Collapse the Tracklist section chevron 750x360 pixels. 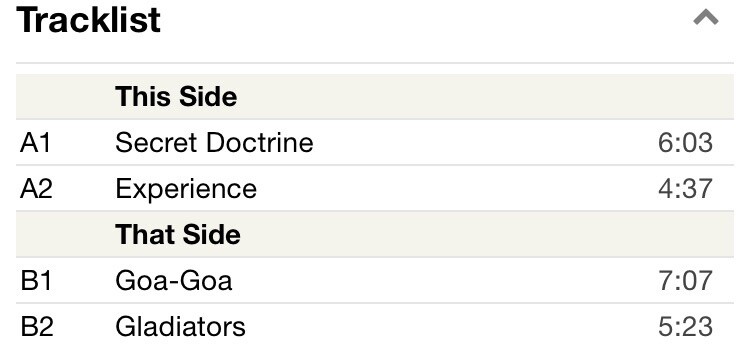pos(706,18)
